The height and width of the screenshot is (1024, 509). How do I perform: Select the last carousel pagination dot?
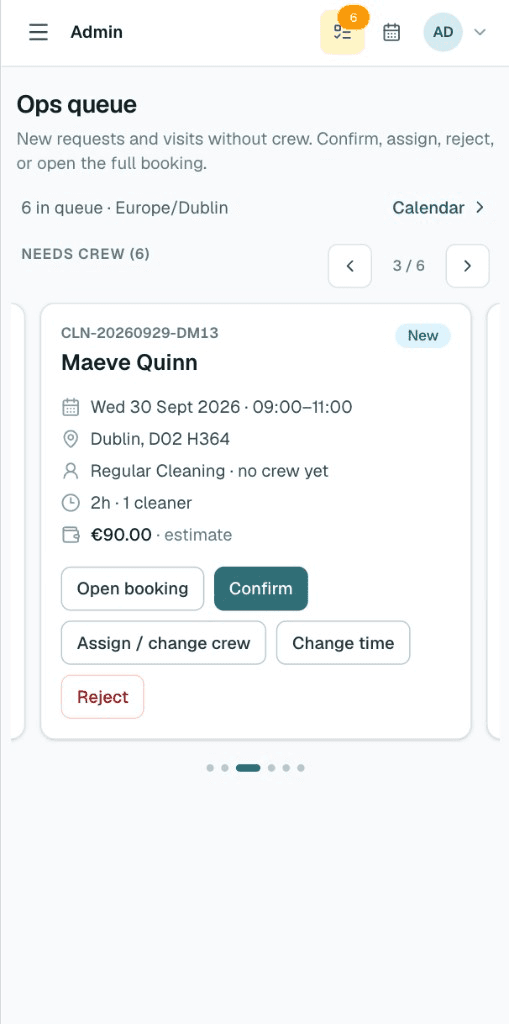pyautogui.click(x=301, y=768)
